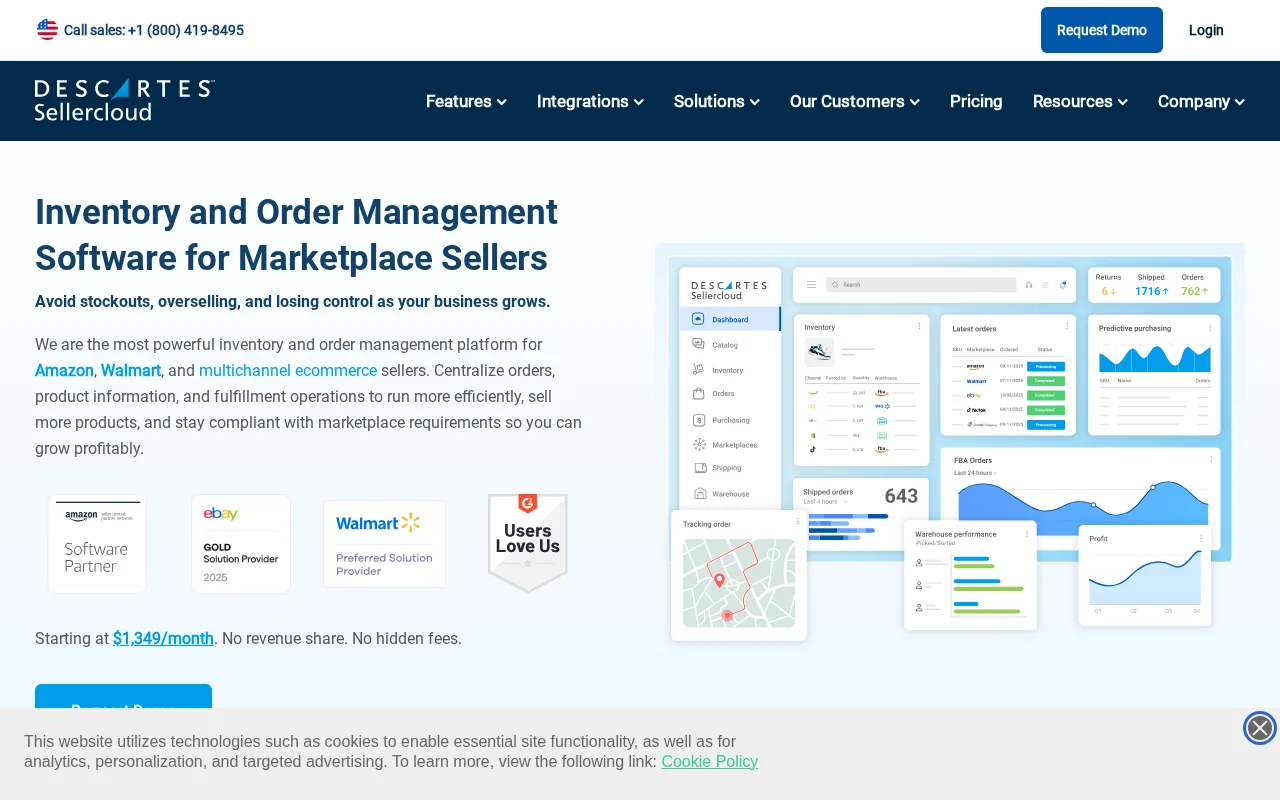Close the cookie notice banner

coord(1260,728)
